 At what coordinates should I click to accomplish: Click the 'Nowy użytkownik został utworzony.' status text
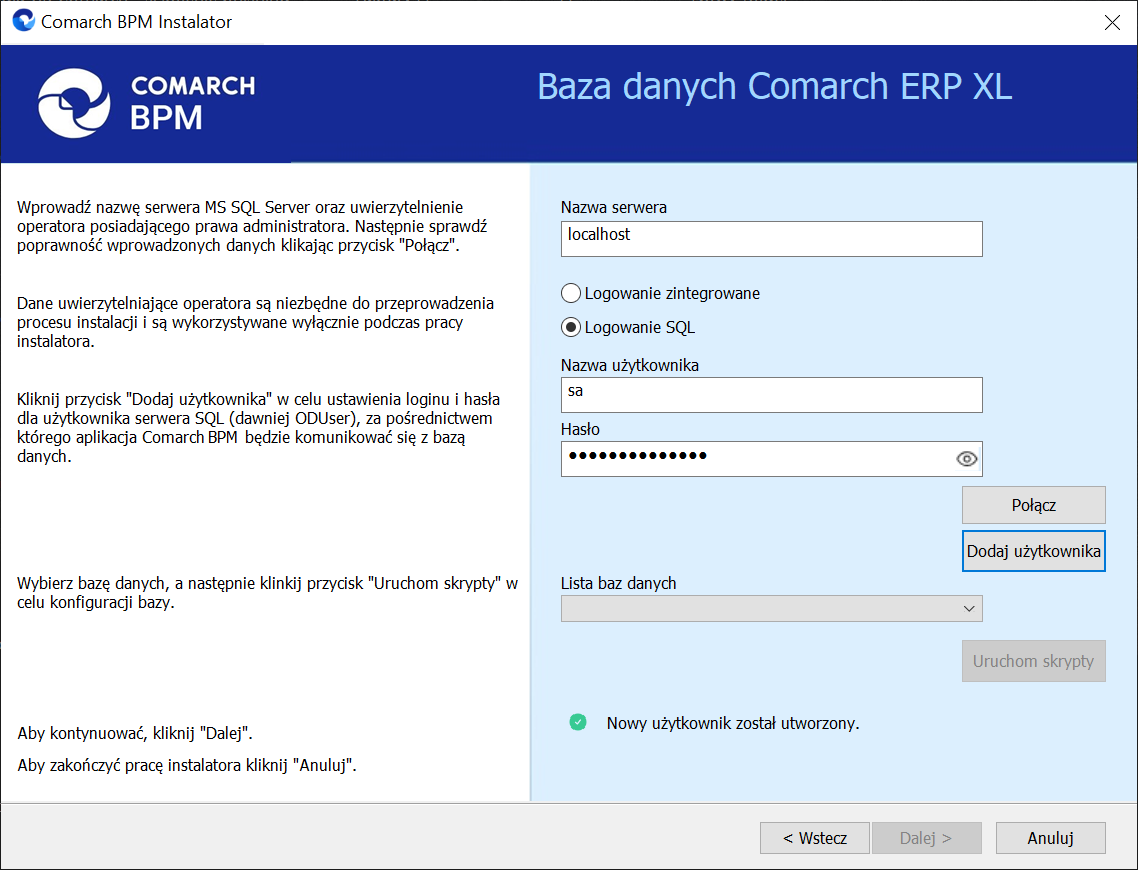point(733,723)
